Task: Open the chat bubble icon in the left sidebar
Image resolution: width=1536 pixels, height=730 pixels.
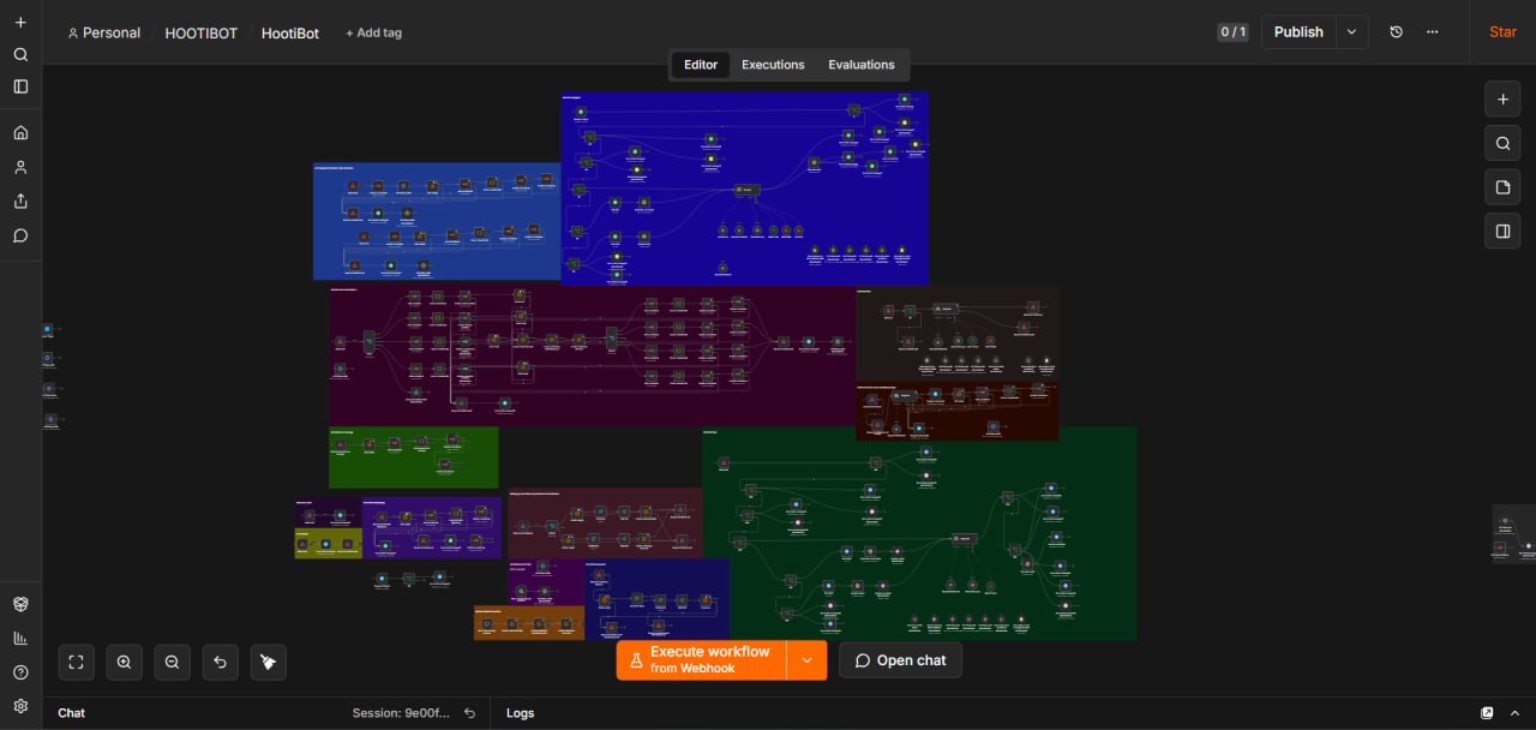Action: 20,236
